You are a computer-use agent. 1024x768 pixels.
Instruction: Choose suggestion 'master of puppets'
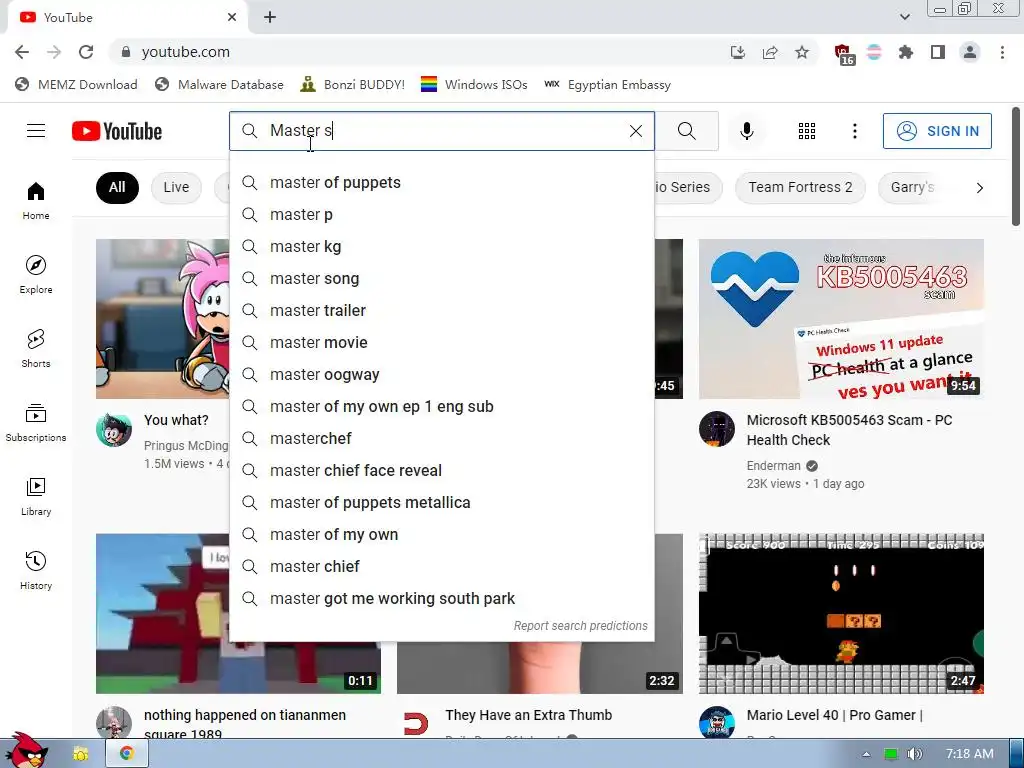point(442,183)
